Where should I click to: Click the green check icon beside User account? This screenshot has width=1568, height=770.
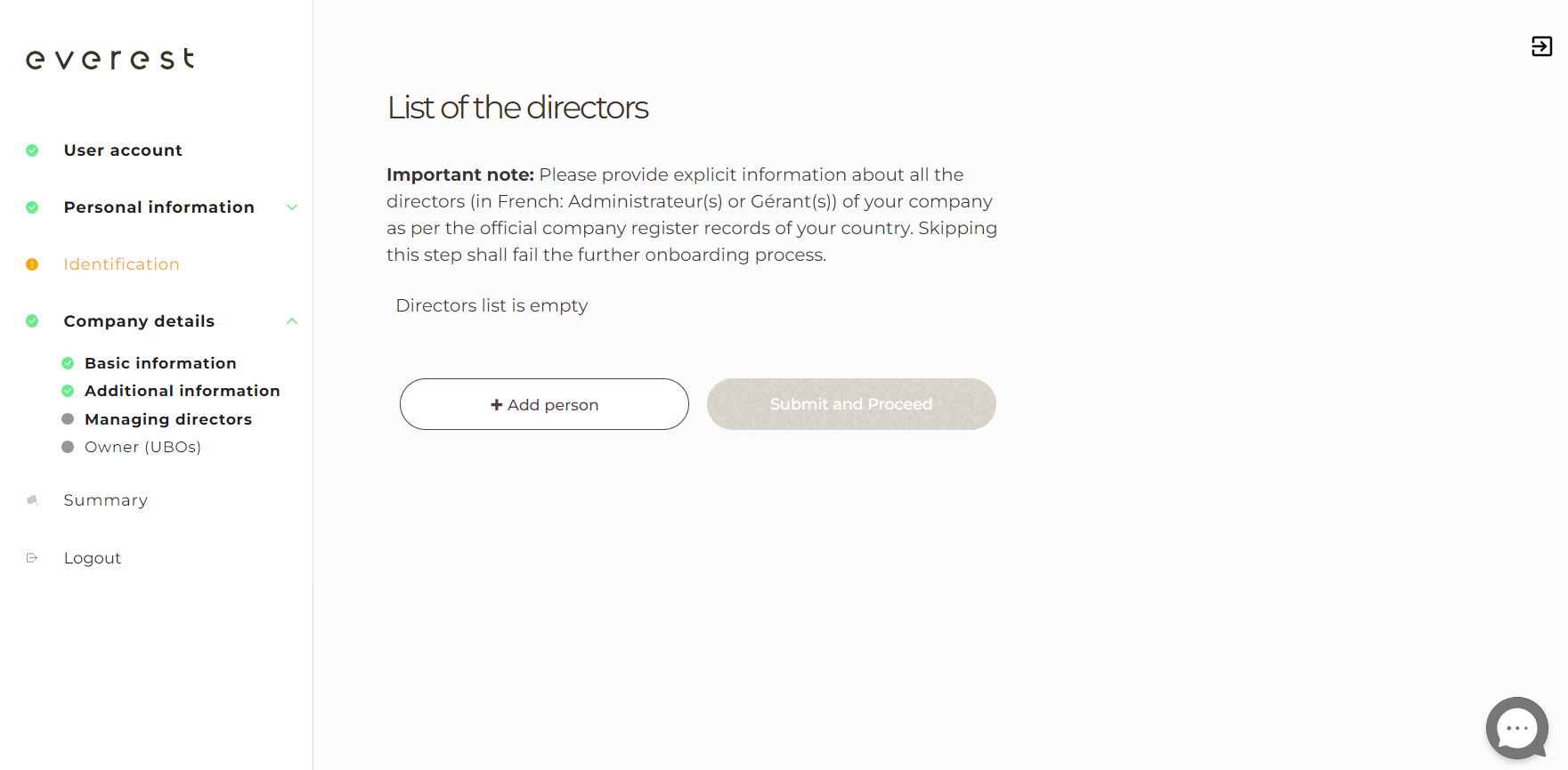tap(32, 150)
